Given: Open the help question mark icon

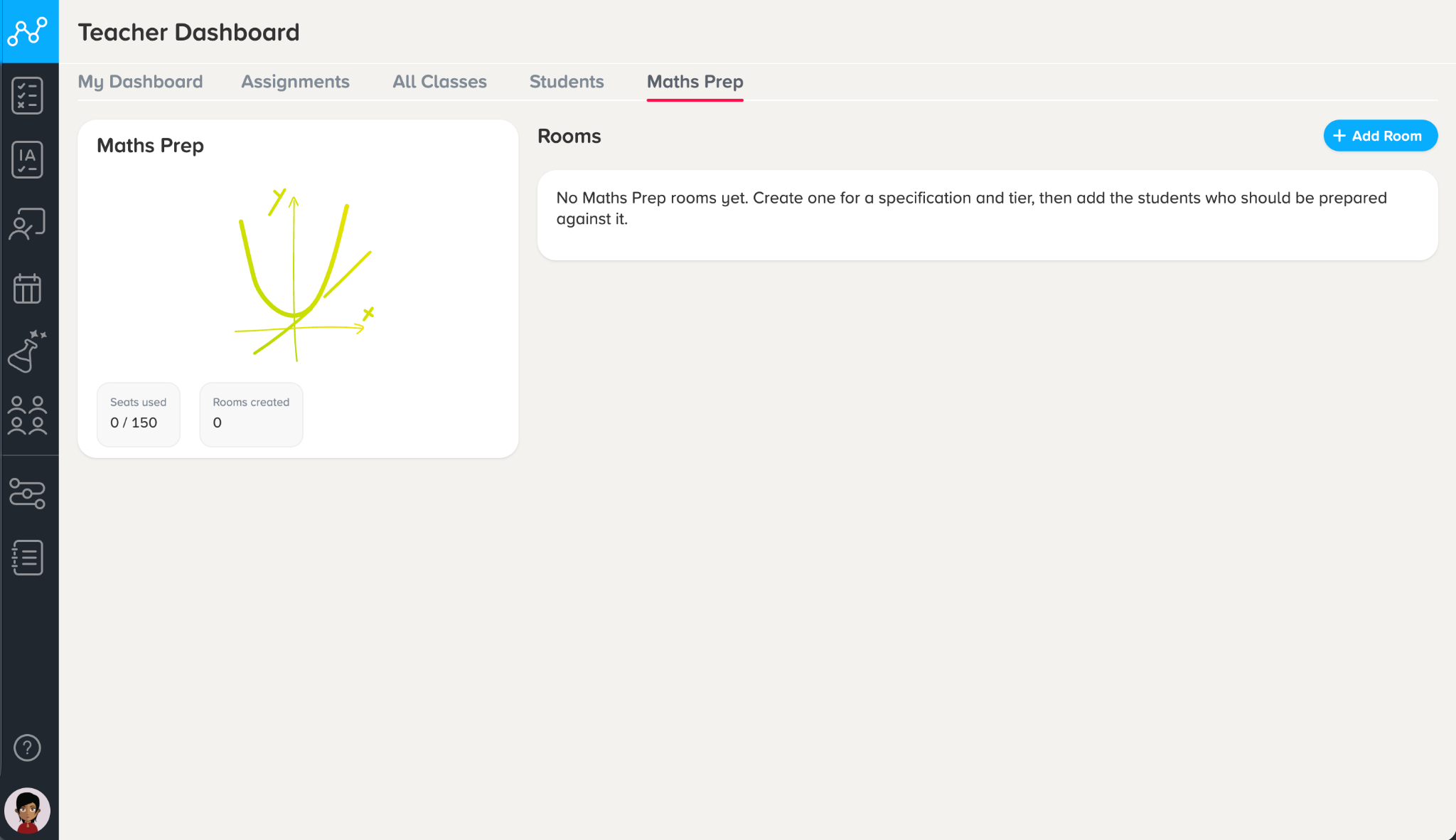Looking at the screenshot, I should (28, 748).
